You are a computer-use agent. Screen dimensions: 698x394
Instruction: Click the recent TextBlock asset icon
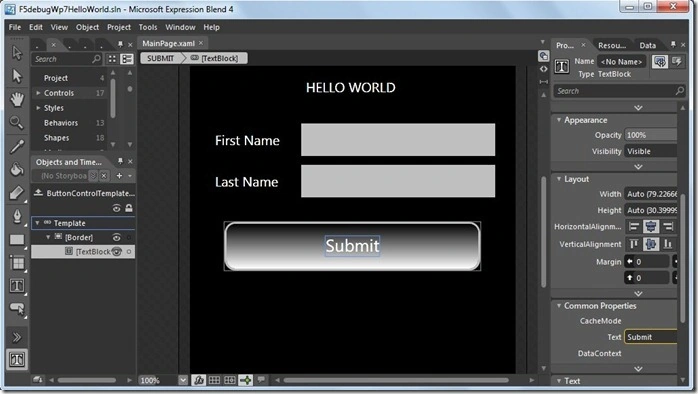pos(17,359)
